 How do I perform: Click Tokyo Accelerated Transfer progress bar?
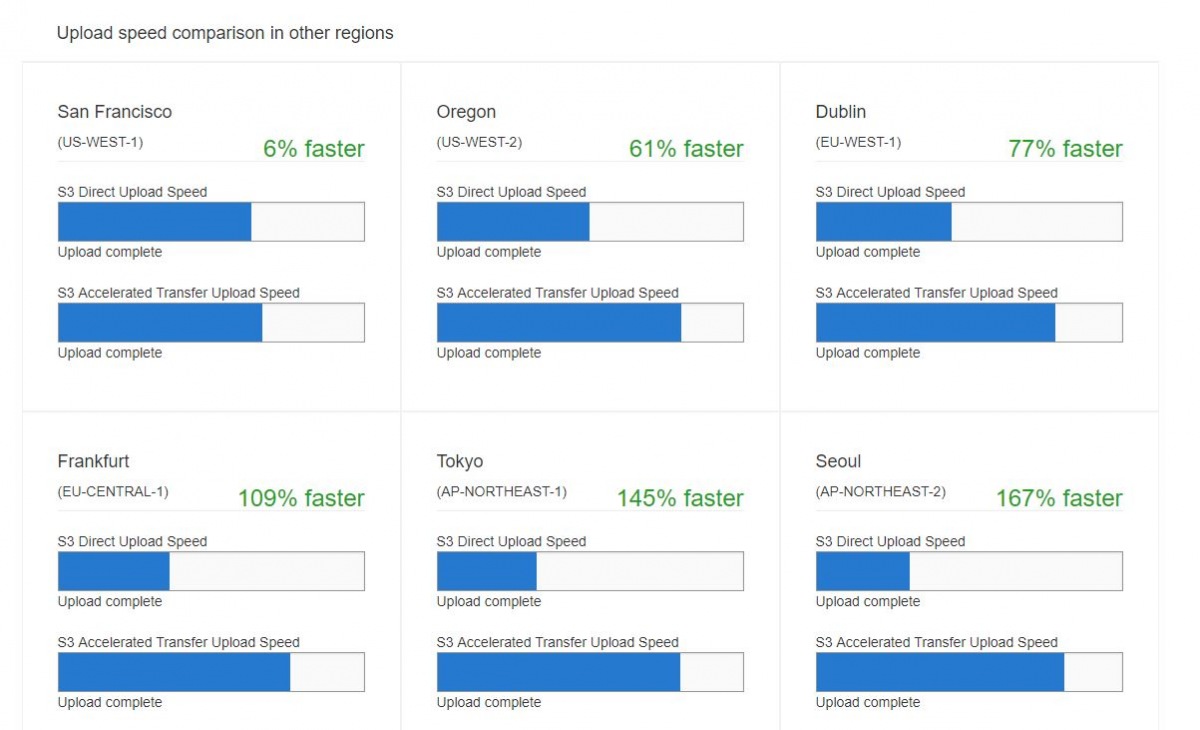click(x=590, y=672)
